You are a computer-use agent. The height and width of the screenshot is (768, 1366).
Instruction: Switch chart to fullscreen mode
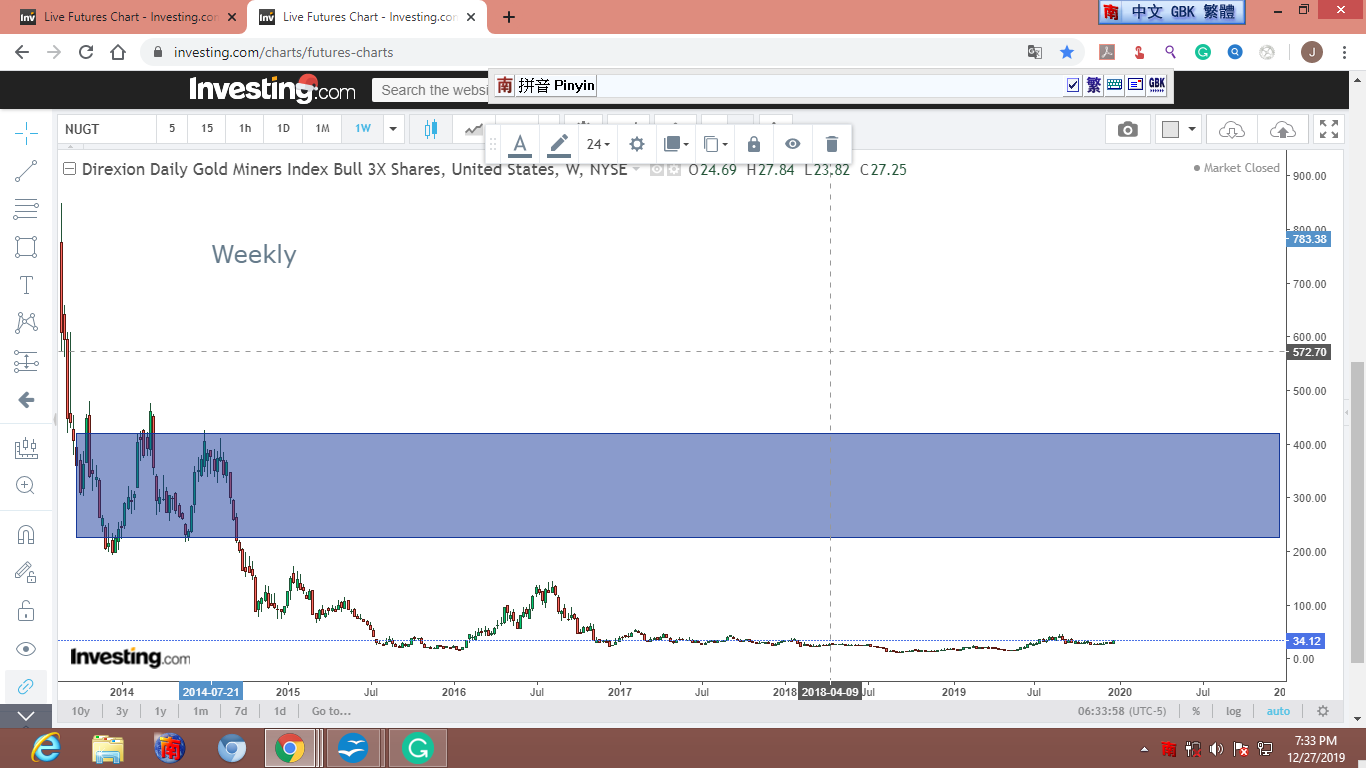1328,129
